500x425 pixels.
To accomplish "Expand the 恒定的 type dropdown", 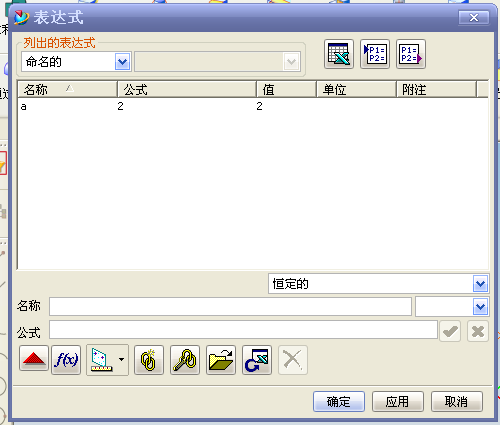I will pos(480,284).
